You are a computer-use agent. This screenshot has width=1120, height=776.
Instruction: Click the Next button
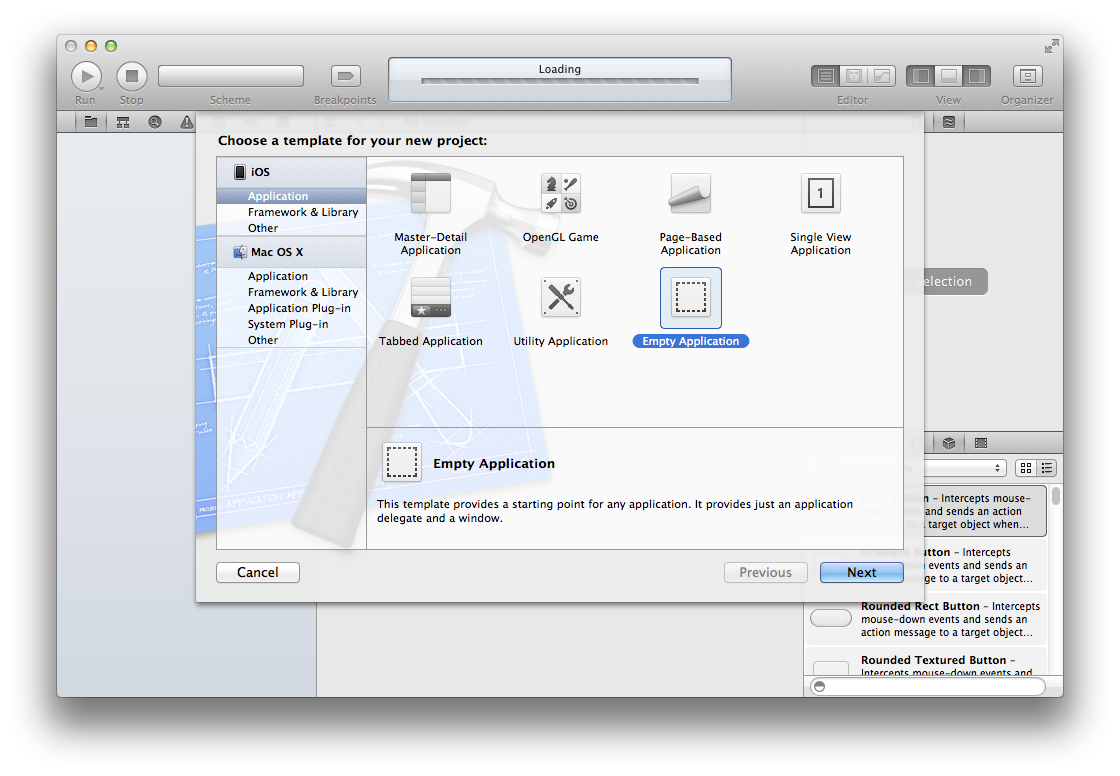861,573
